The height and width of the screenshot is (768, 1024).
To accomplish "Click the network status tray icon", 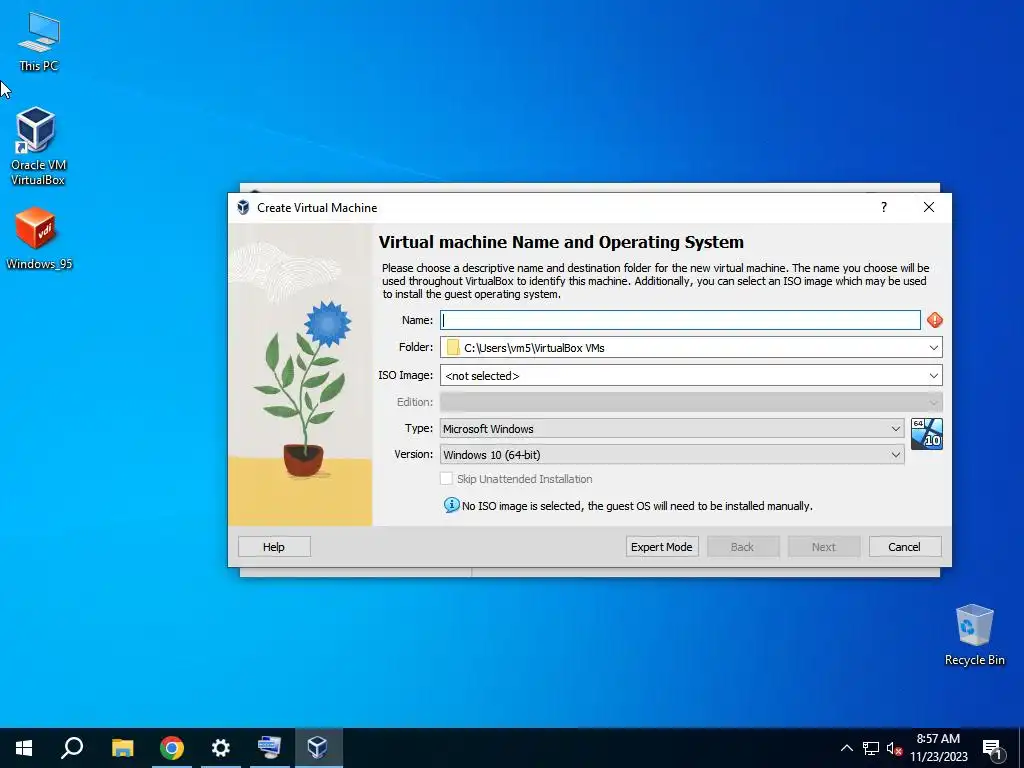I will [x=871, y=748].
